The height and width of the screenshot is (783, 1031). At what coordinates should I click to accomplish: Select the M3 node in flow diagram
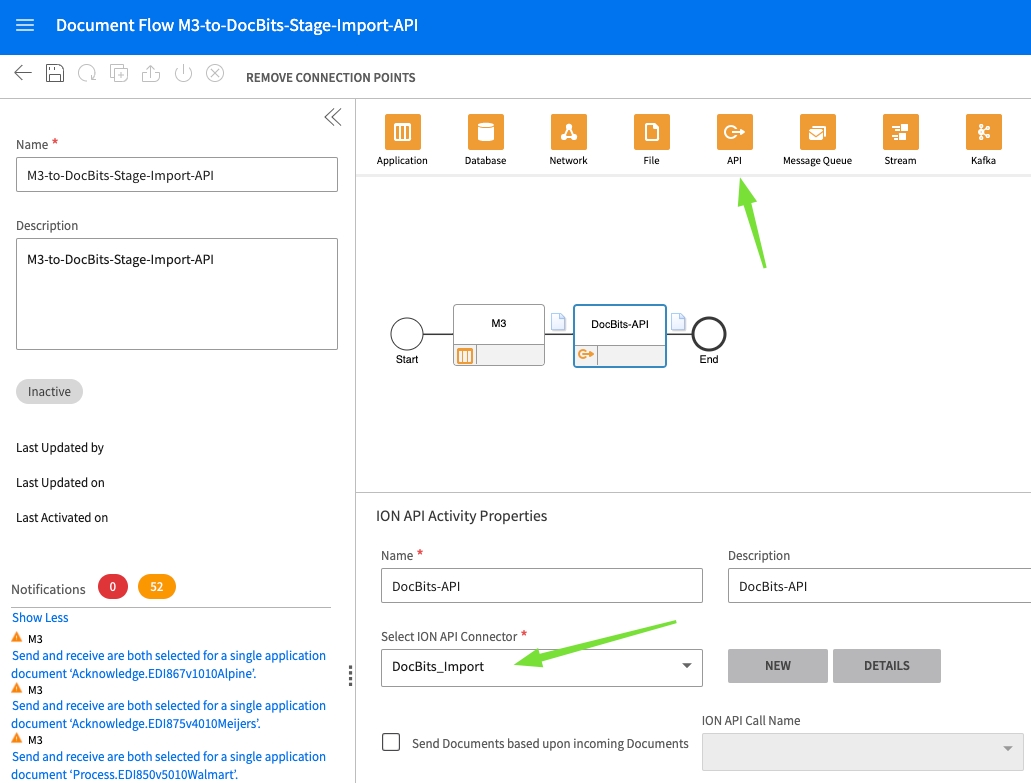498,324
